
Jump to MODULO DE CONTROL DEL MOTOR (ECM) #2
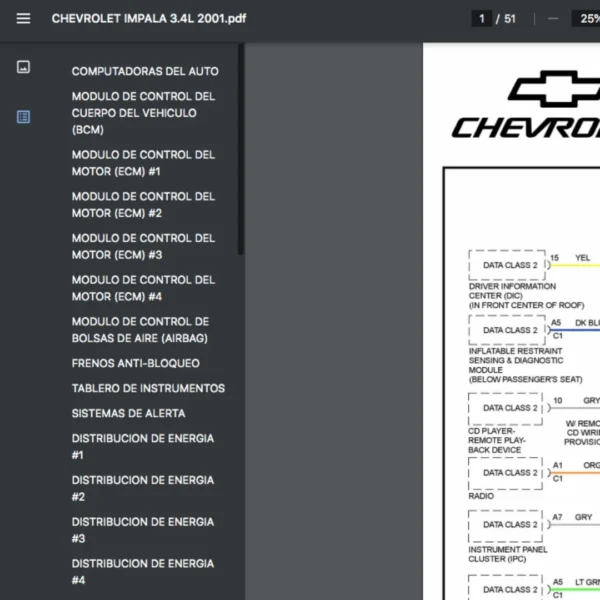143,205
